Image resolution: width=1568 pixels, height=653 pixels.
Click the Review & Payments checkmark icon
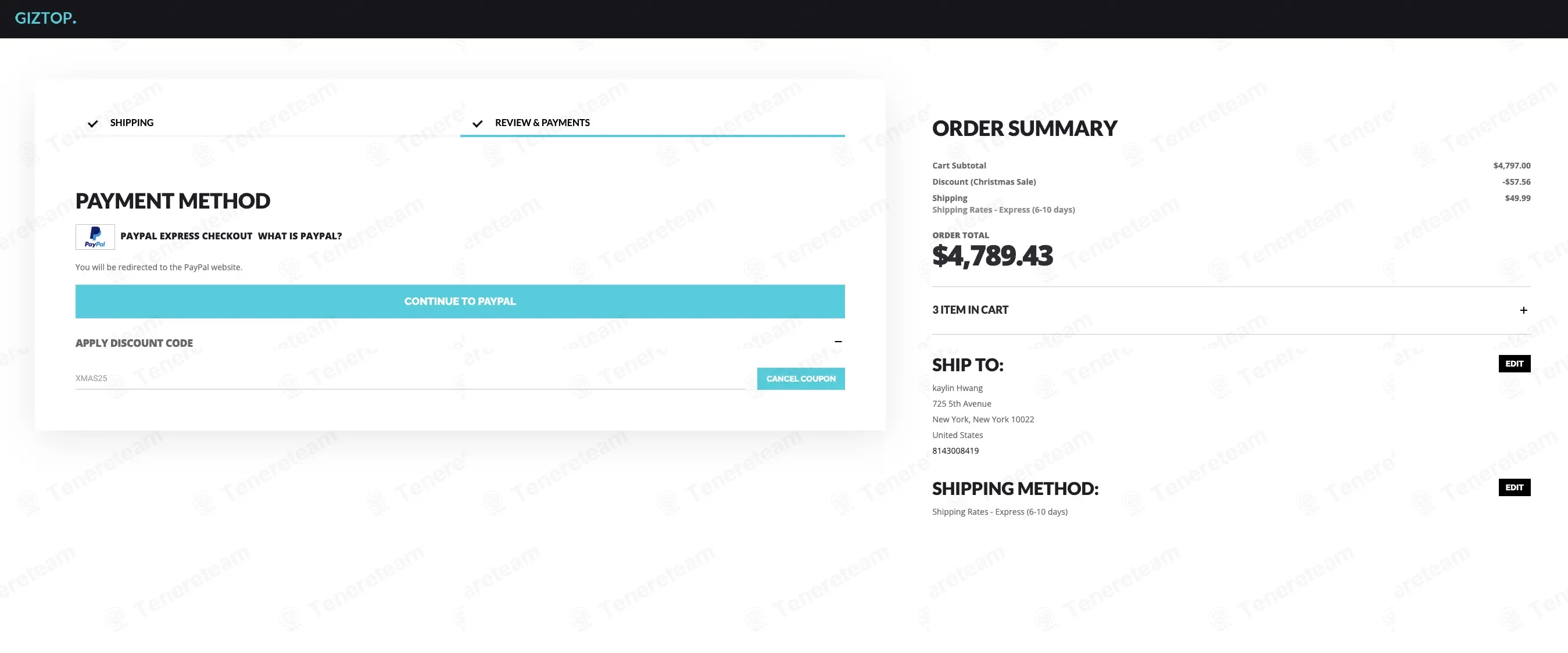tap(477, 124)
